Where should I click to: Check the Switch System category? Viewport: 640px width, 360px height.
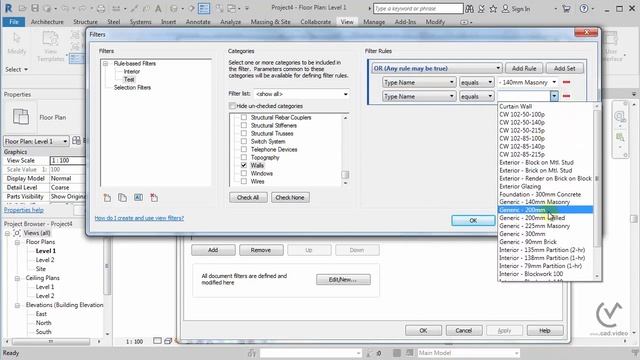point(244,142)
